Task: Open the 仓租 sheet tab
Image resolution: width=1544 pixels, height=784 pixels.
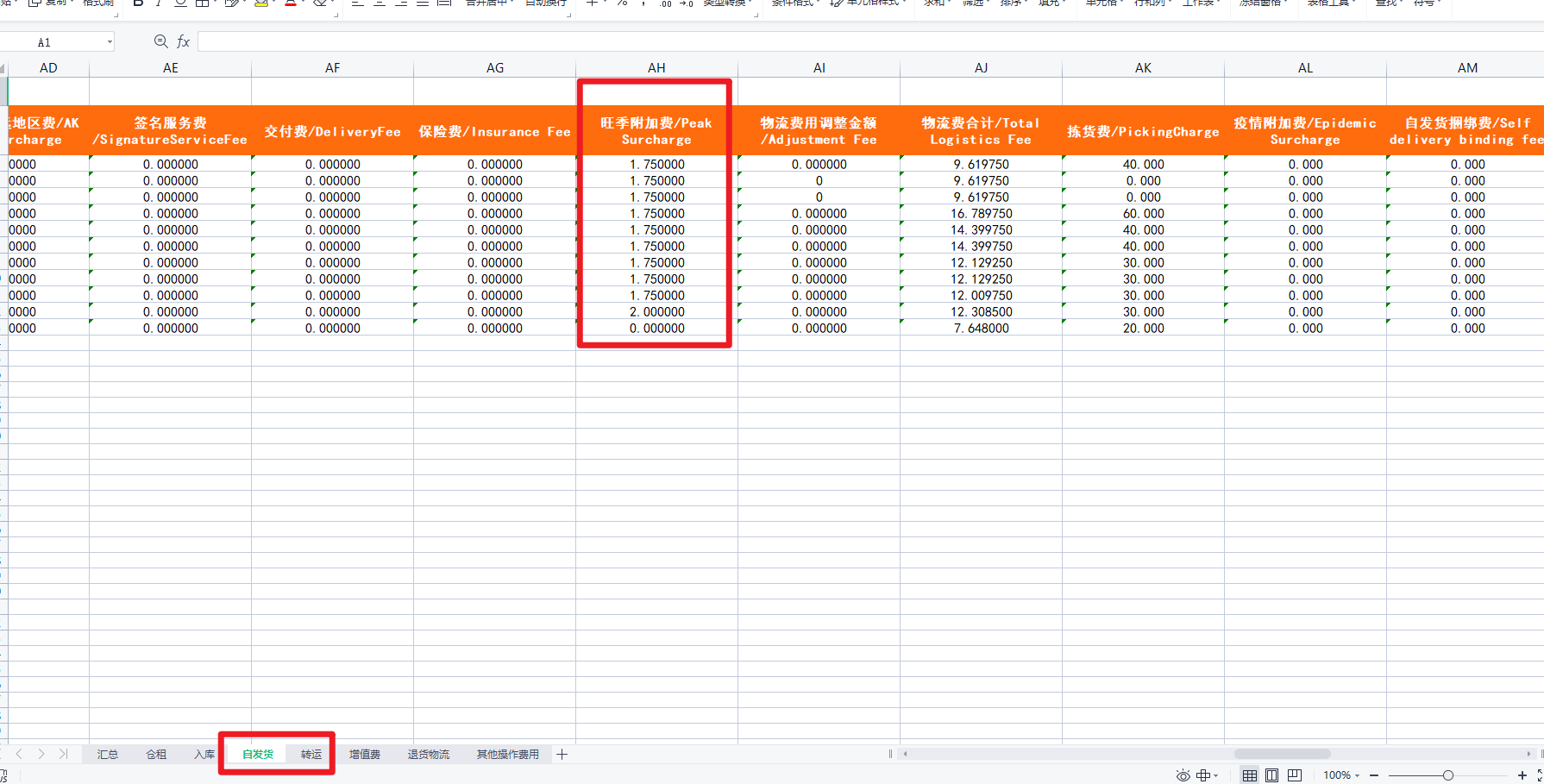Action: tap(156, 755)
